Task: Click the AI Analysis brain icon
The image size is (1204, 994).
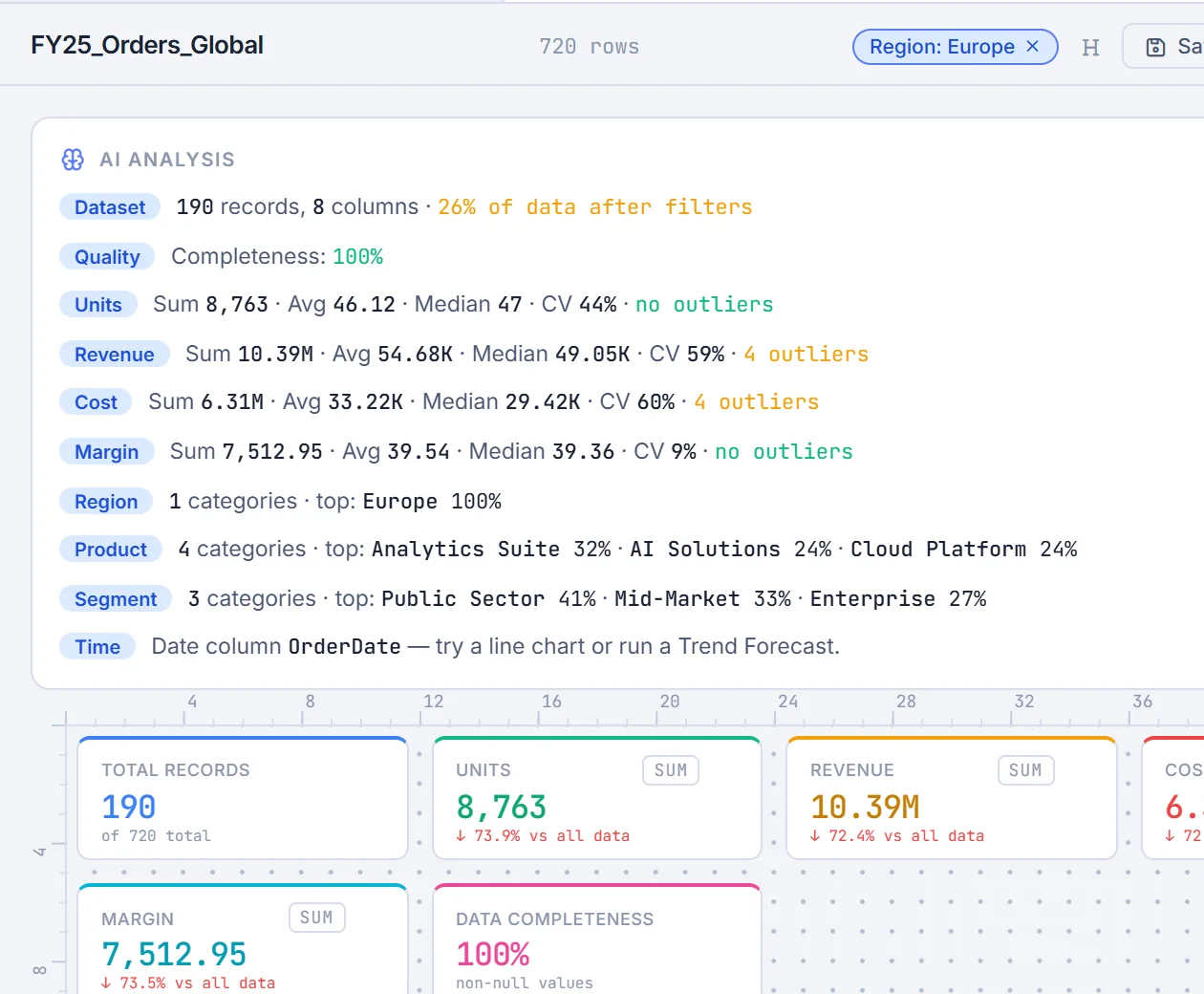Action: (x=73, y=160)
